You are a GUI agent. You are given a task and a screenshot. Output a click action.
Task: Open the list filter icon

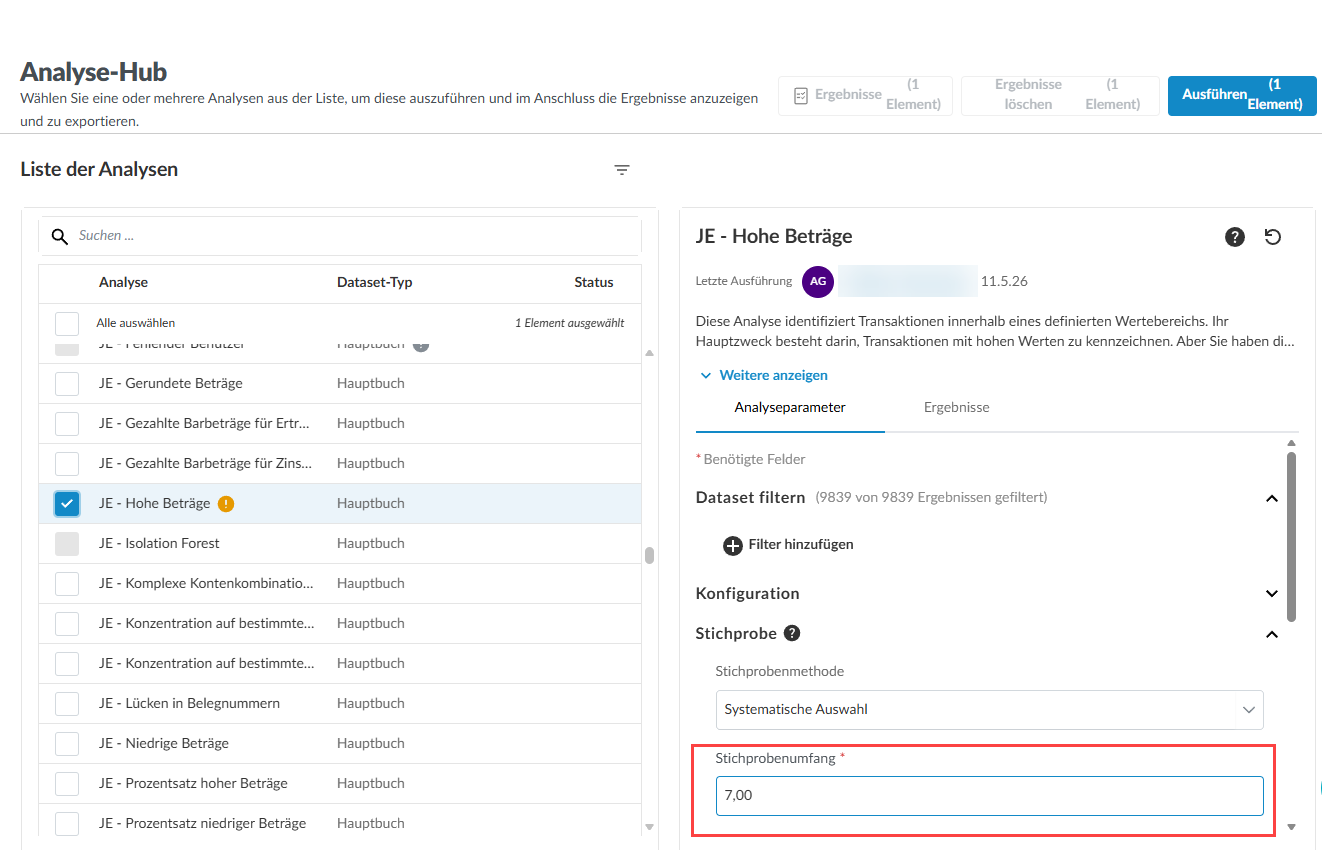(x=622, y=170)
